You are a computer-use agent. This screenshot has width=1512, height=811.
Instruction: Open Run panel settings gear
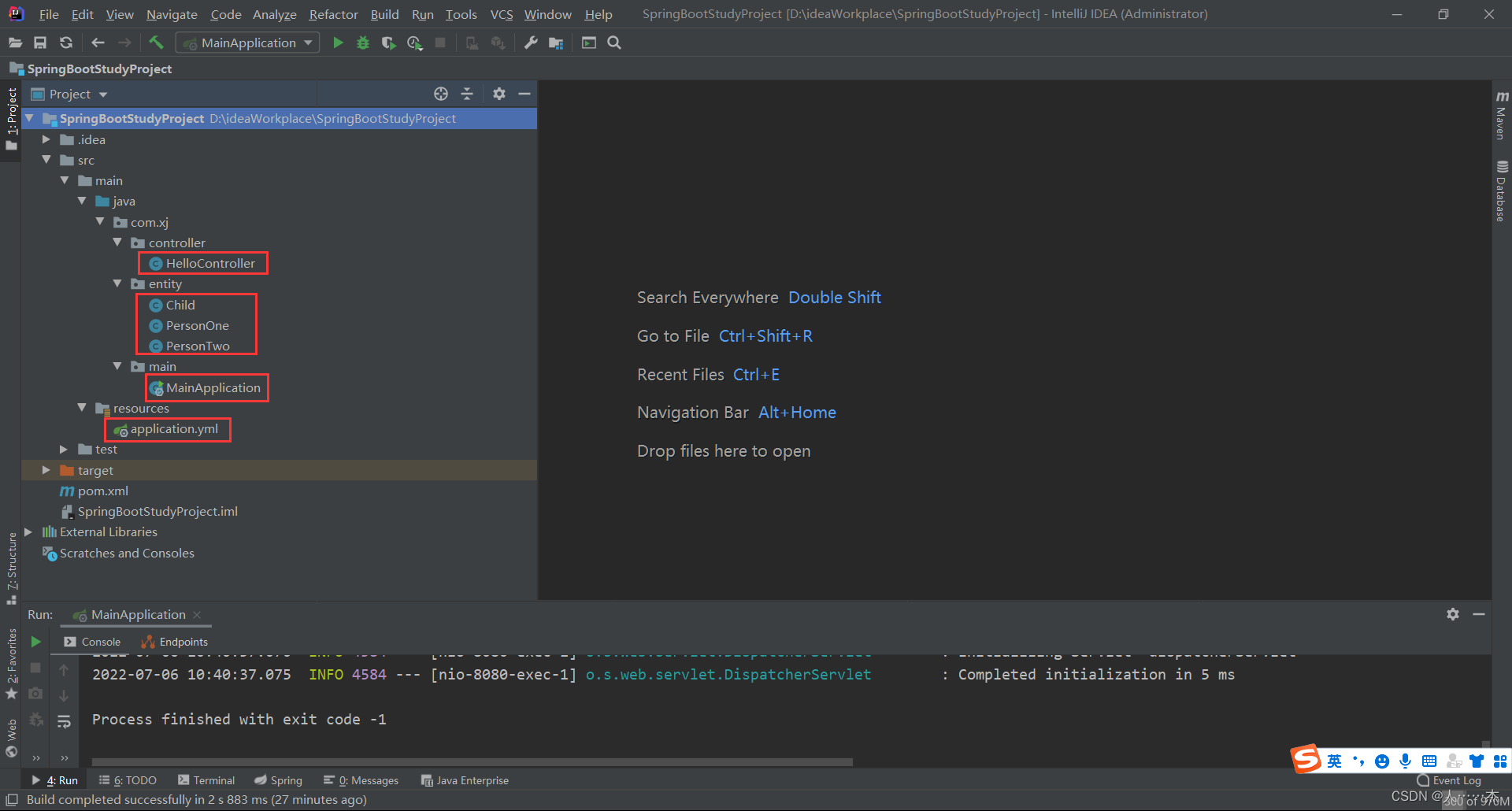[1453, 614]
